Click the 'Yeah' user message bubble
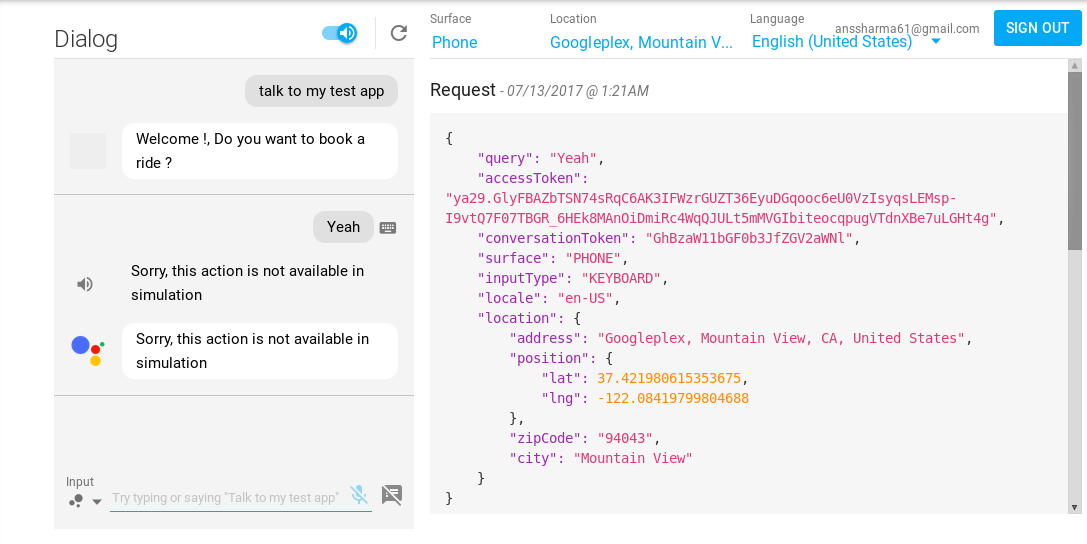 pyautogui.click(x=343, y=227)
